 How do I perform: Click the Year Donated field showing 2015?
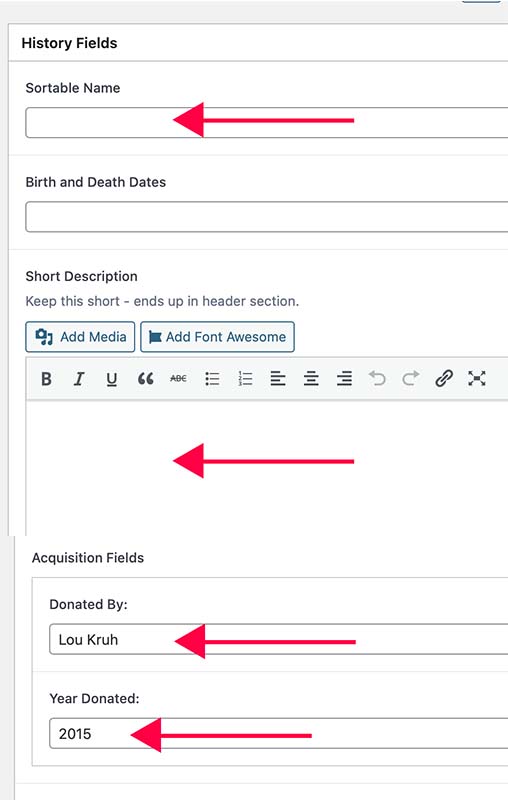coord(278,733)
